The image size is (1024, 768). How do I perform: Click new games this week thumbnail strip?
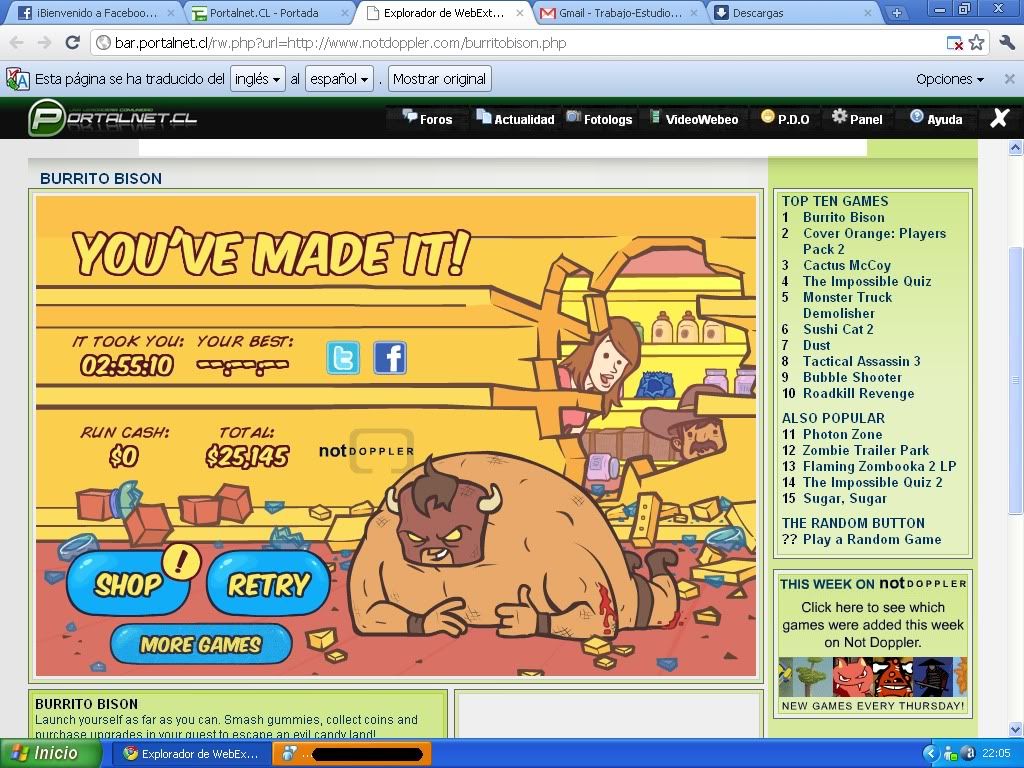tap(872, 677)
